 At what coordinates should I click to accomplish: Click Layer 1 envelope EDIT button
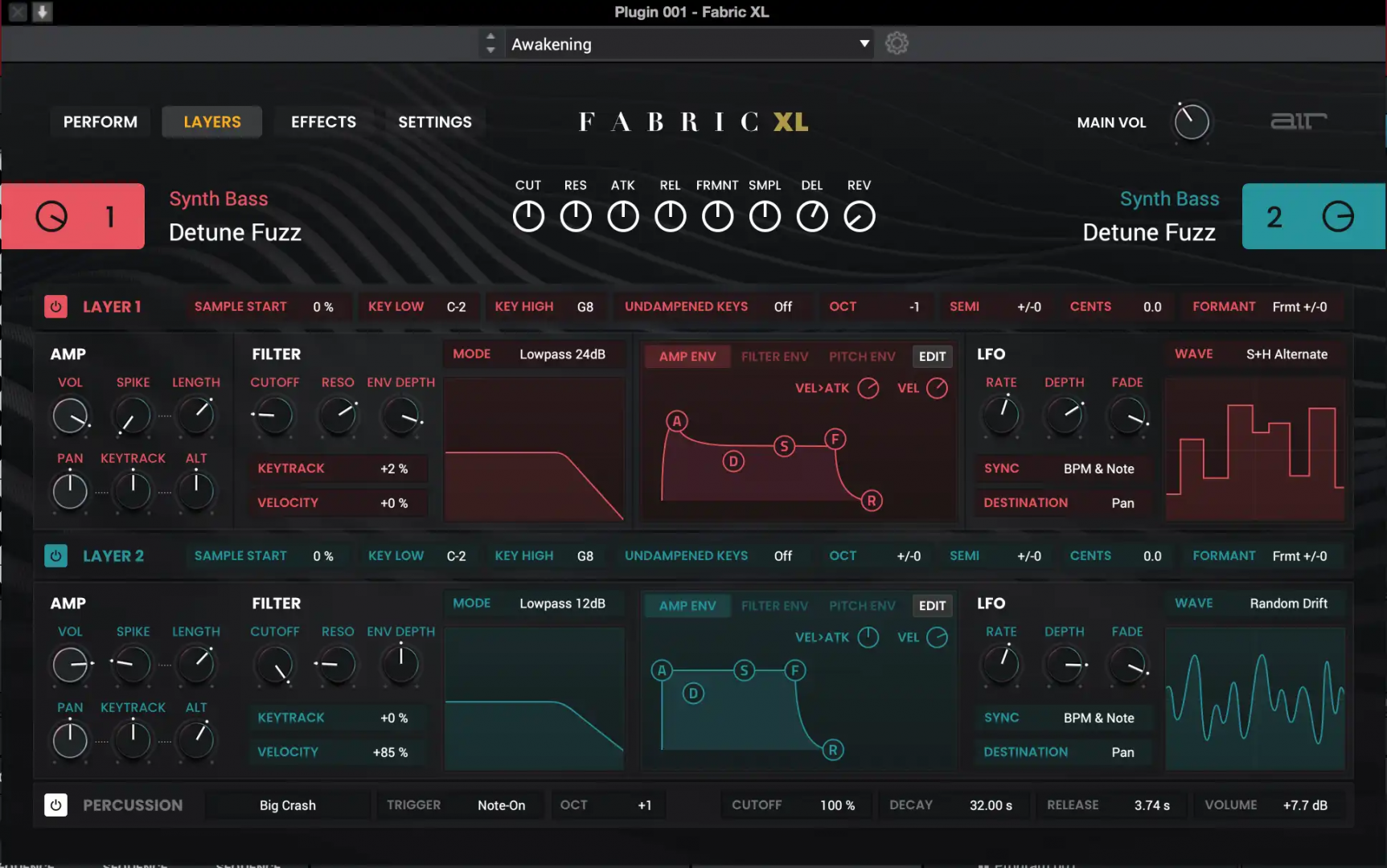[x=931, y=356]
